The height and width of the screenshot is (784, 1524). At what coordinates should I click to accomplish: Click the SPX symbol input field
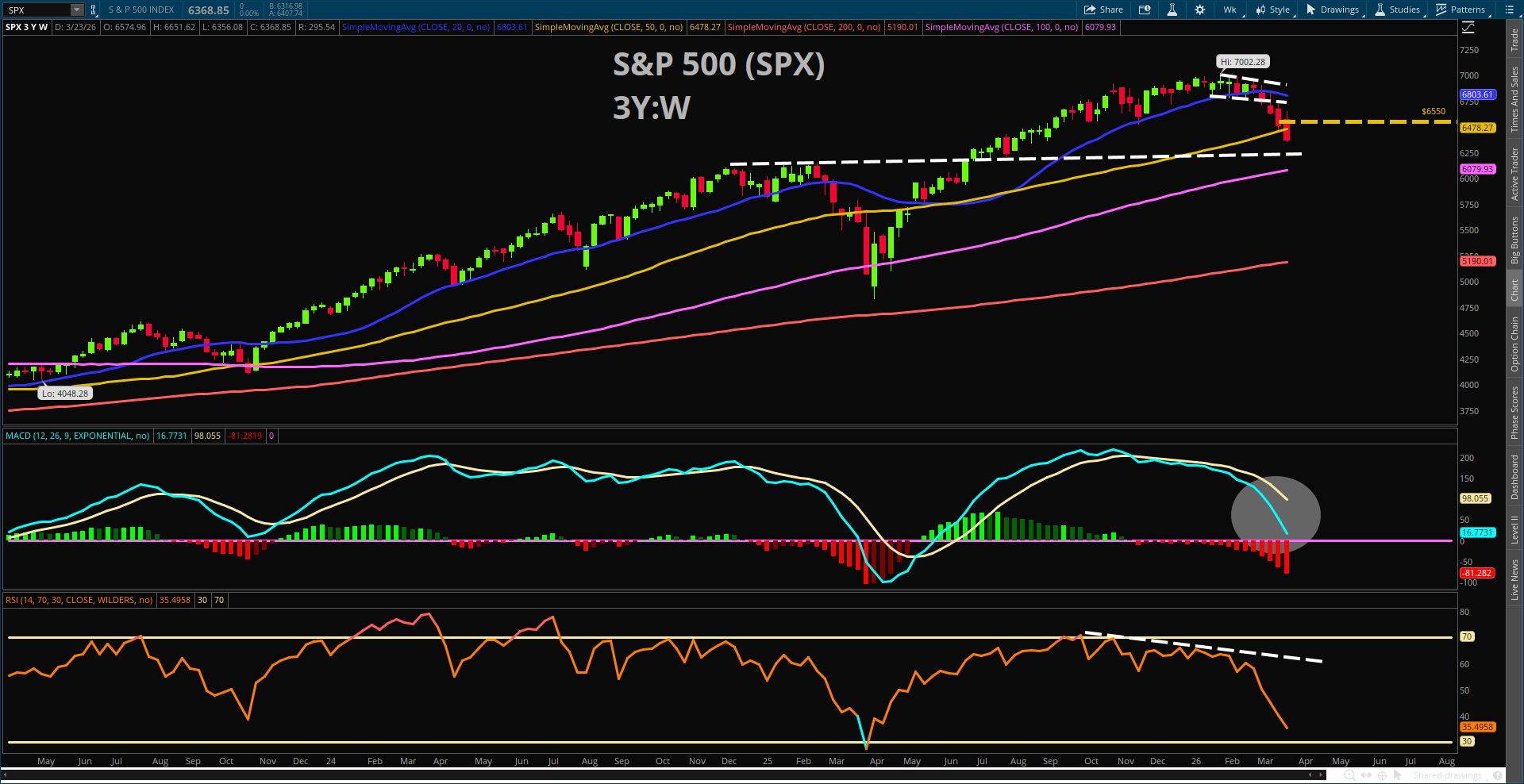pos(38,10)
